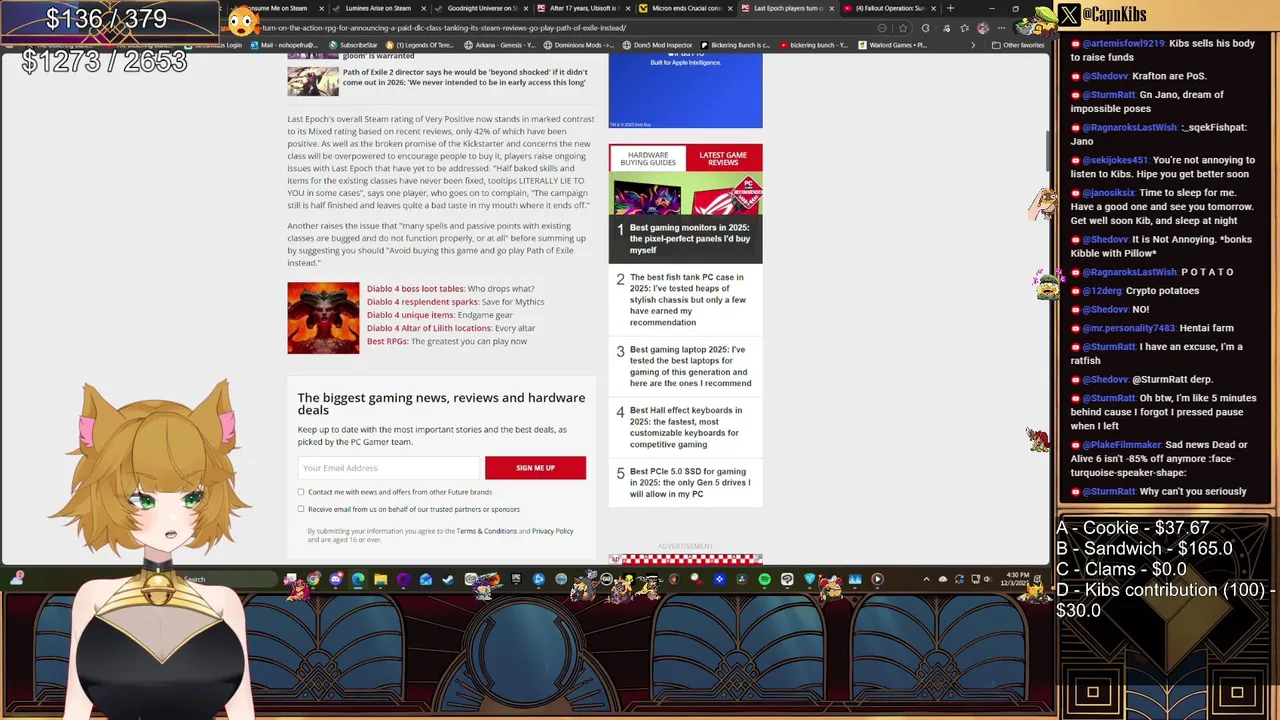Click the page vertical scrollbar thumb
Screen dimensions: 1280x720
pyautogui.click(x=1049, y=150)
